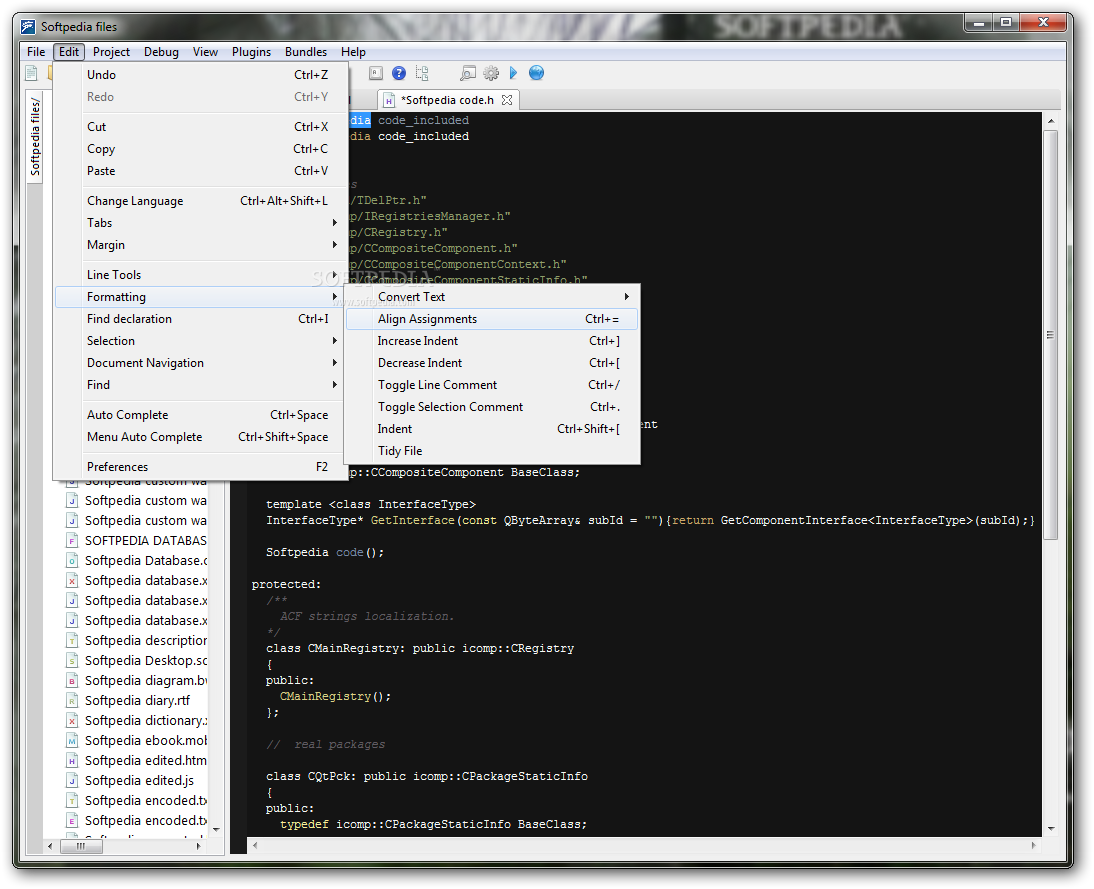Screen dimensions: 1094x889
Task: Expand the Line Tools submenu
Action: tap(201, 275)
